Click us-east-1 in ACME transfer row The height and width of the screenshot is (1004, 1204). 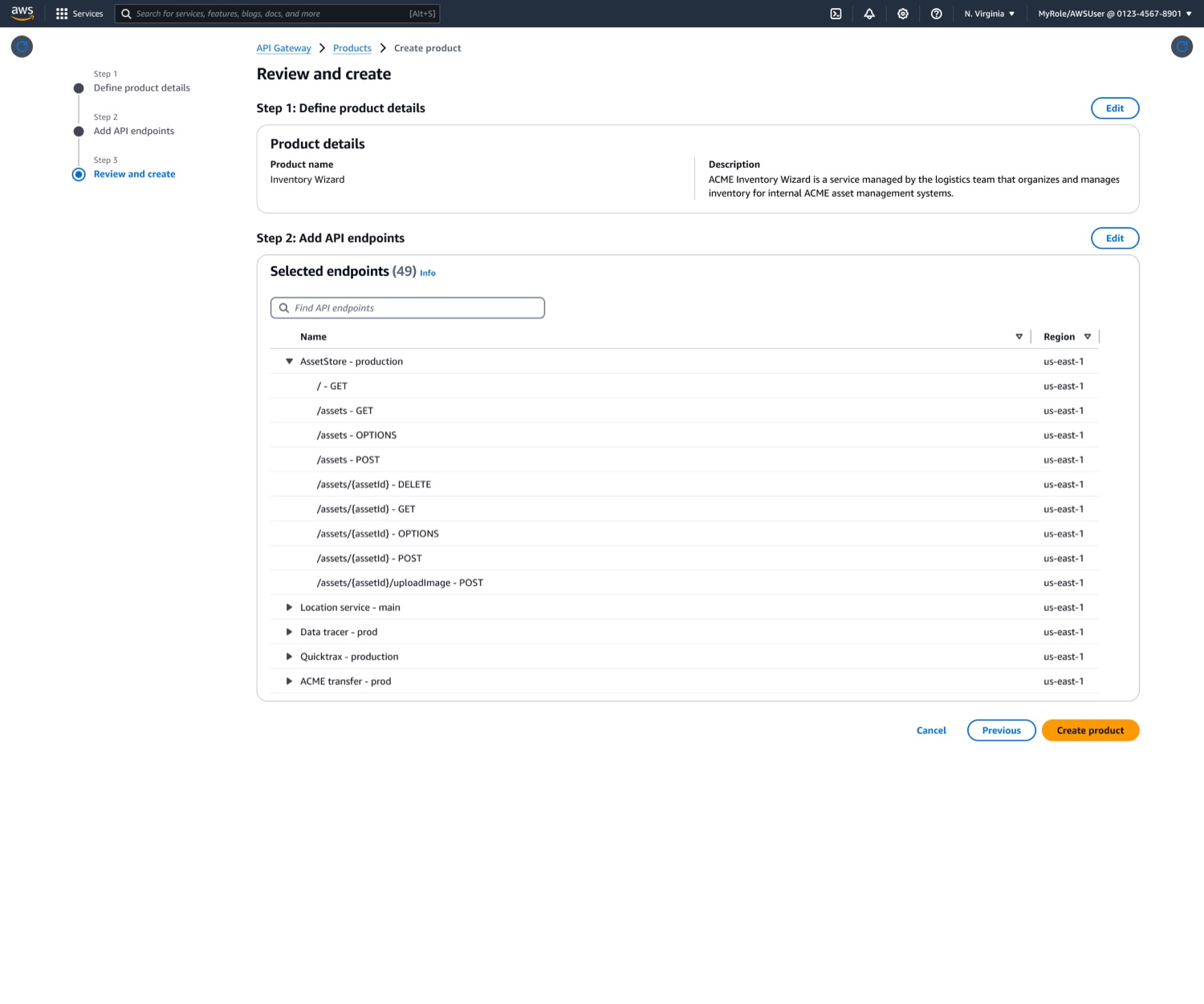tap(1064, 681)
